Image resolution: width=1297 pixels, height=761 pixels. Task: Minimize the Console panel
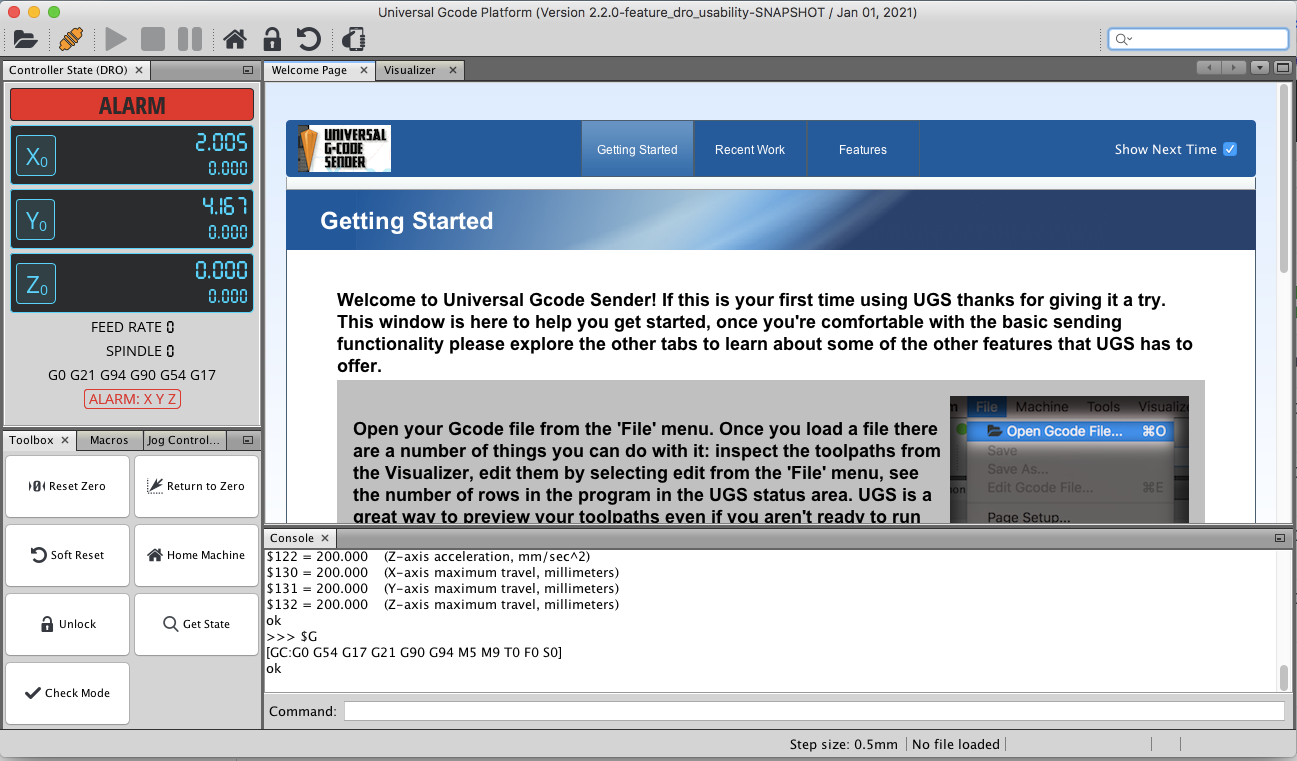(x=1280, y=538)
